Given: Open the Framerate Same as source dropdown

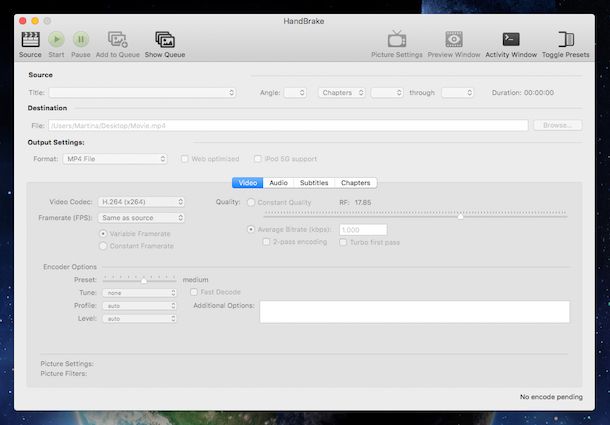Looking at the screenshot, I should tap(141, 218).
